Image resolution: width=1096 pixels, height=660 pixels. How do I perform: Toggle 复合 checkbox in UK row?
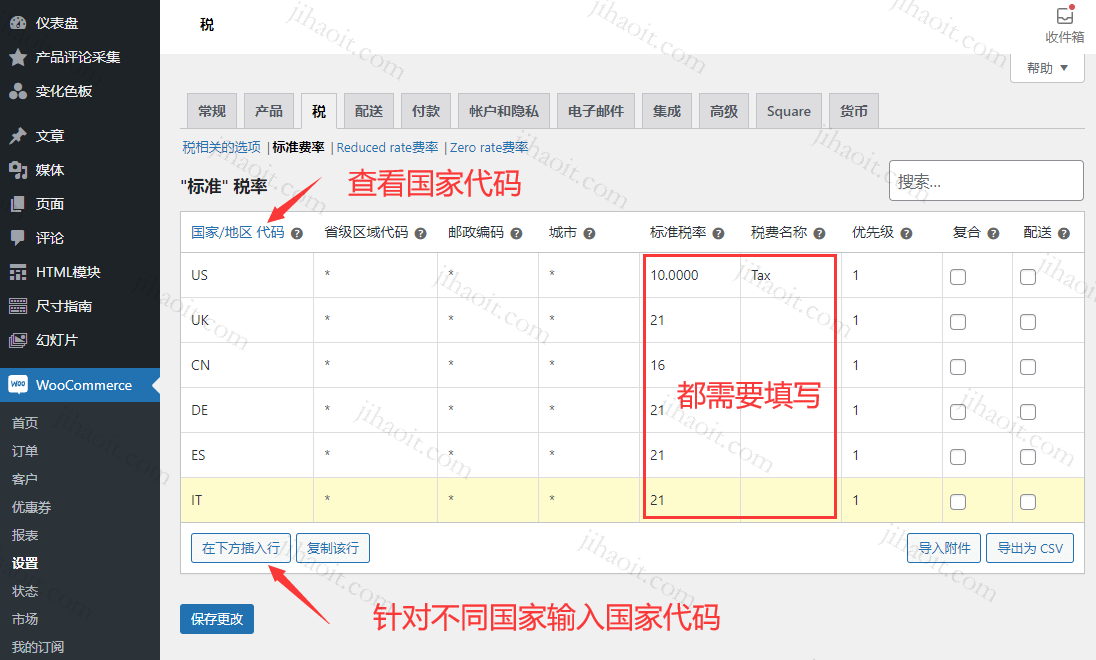pos(958,322)
